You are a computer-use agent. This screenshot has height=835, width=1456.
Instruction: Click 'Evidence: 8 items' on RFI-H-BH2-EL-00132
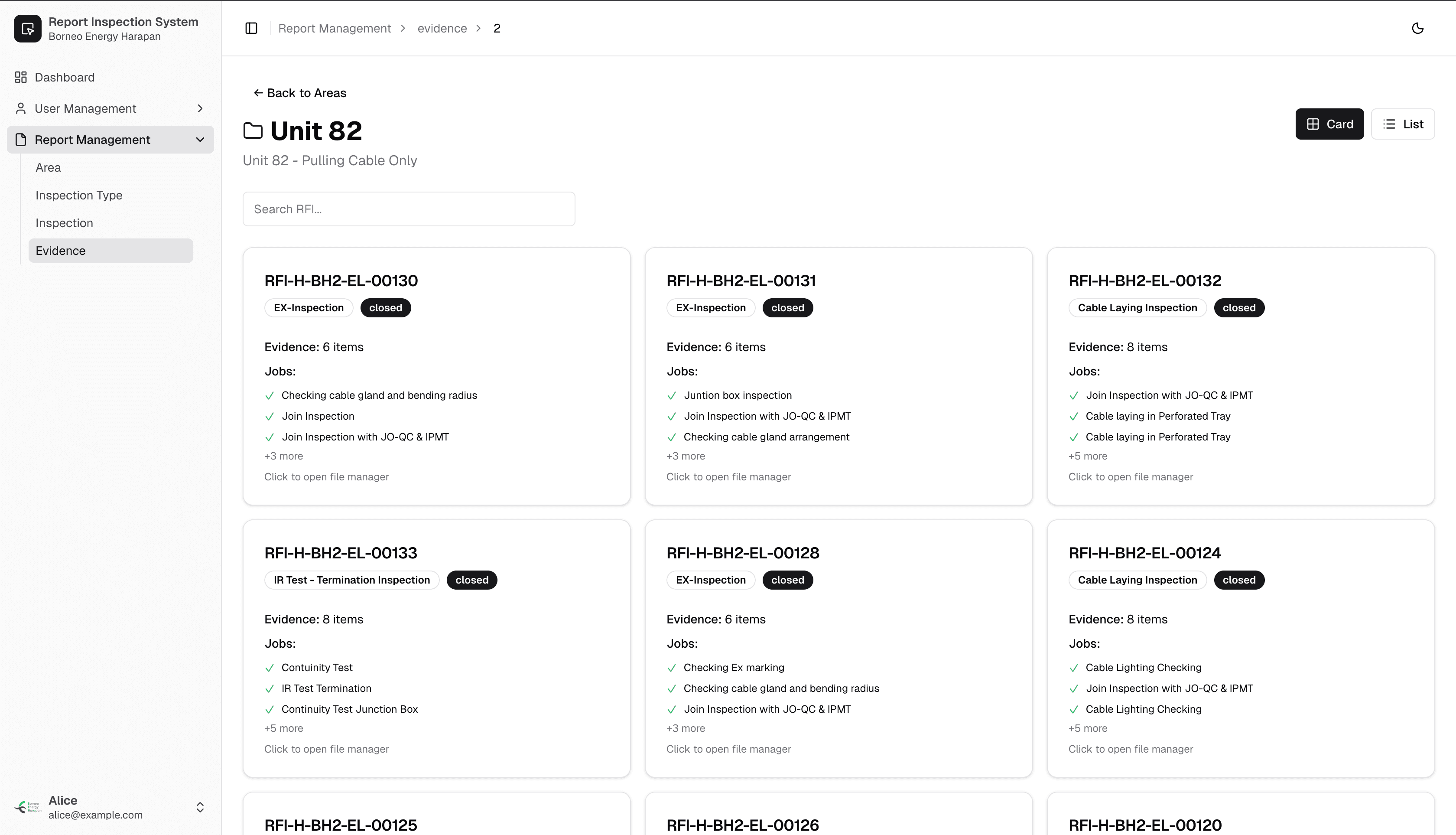pos(1118,347)
